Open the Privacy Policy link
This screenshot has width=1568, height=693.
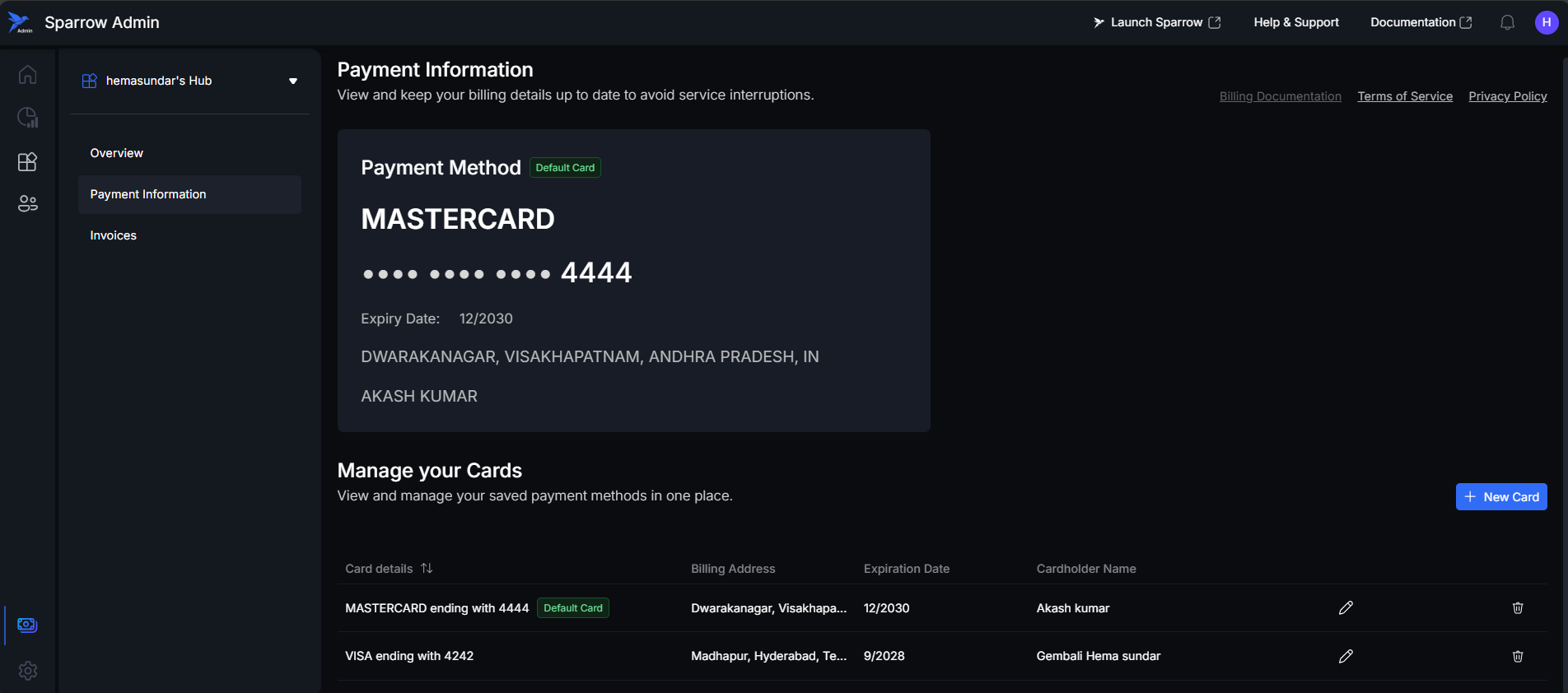point(1507,96)
